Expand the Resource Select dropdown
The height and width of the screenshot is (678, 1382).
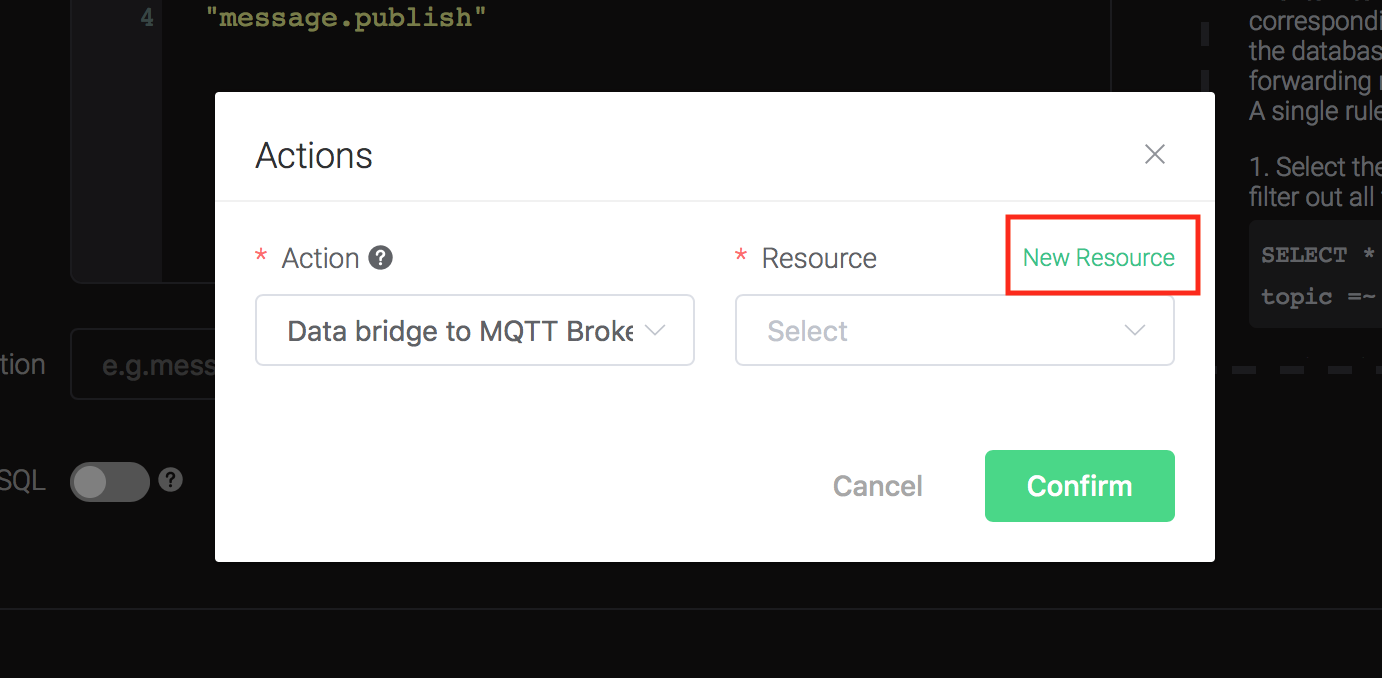[x=955, y=330]
